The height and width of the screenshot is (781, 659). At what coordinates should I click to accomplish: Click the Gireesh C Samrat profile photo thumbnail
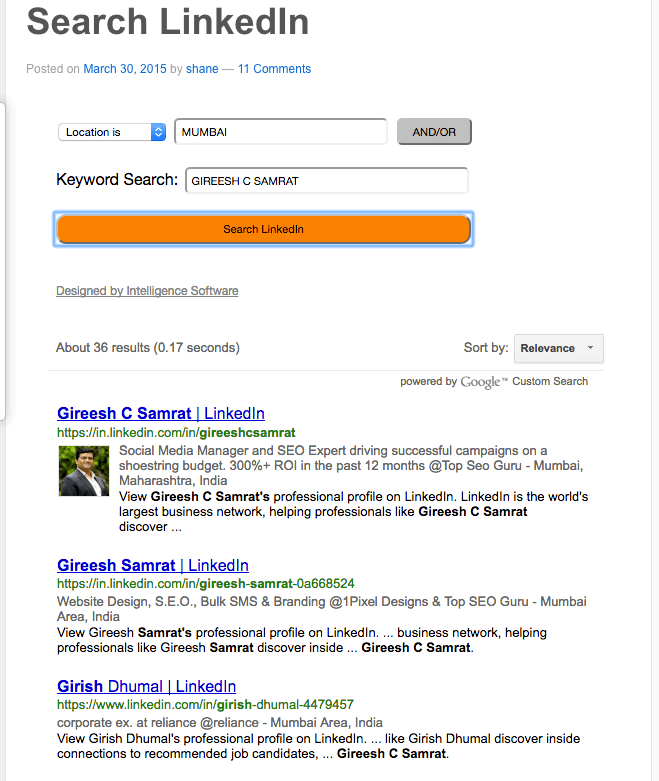point(84,471)
